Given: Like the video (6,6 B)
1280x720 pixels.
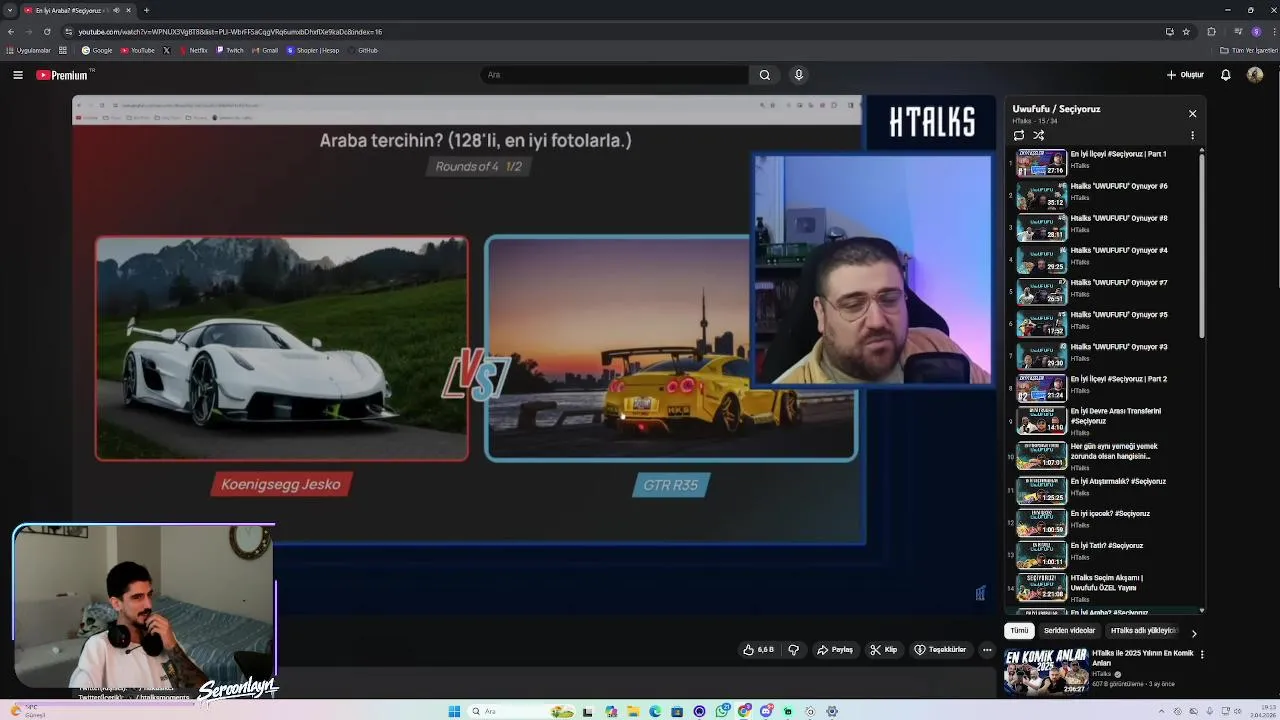Looking at the screenshot, I should 758,650.
